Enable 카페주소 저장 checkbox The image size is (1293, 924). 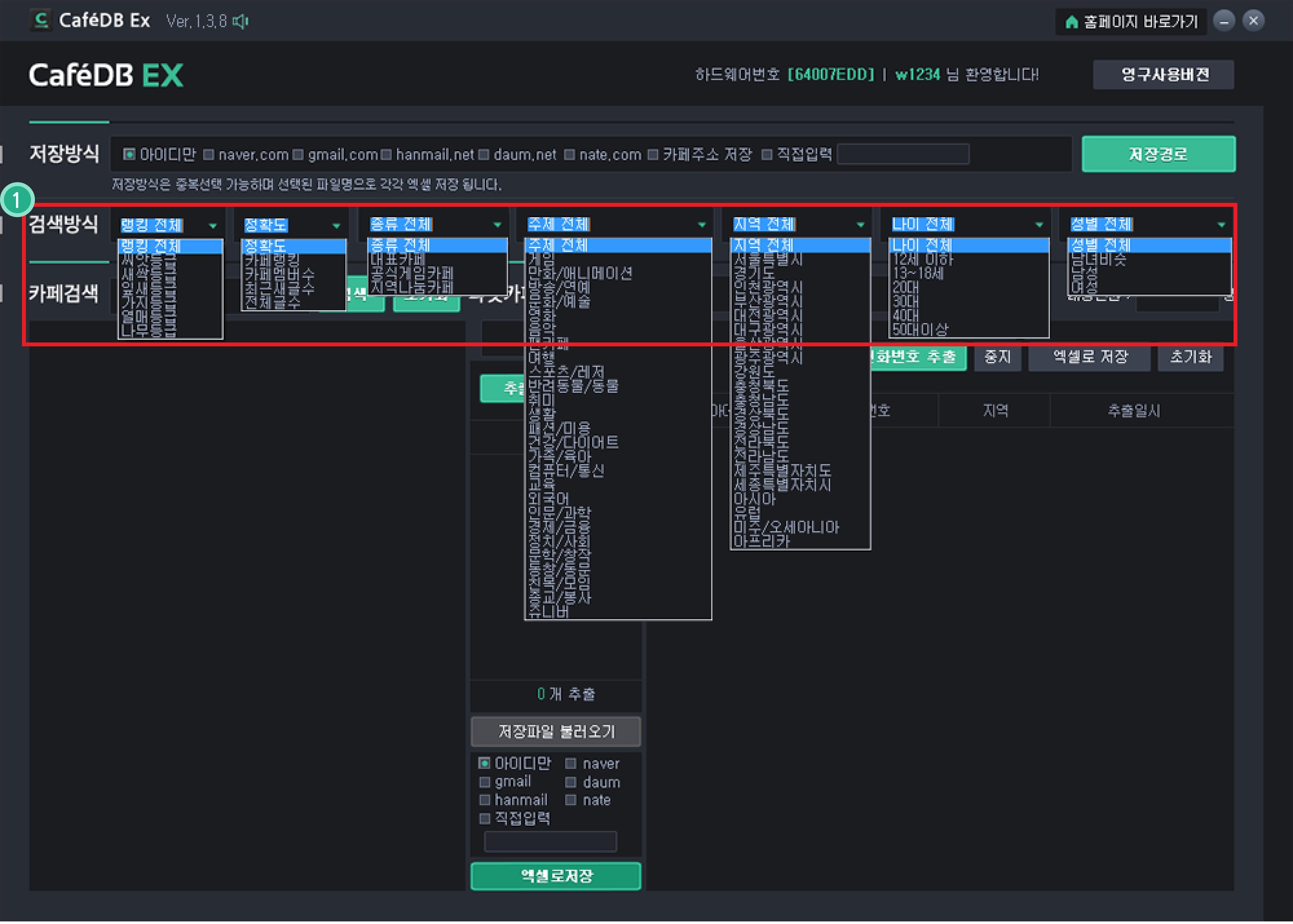653,154
